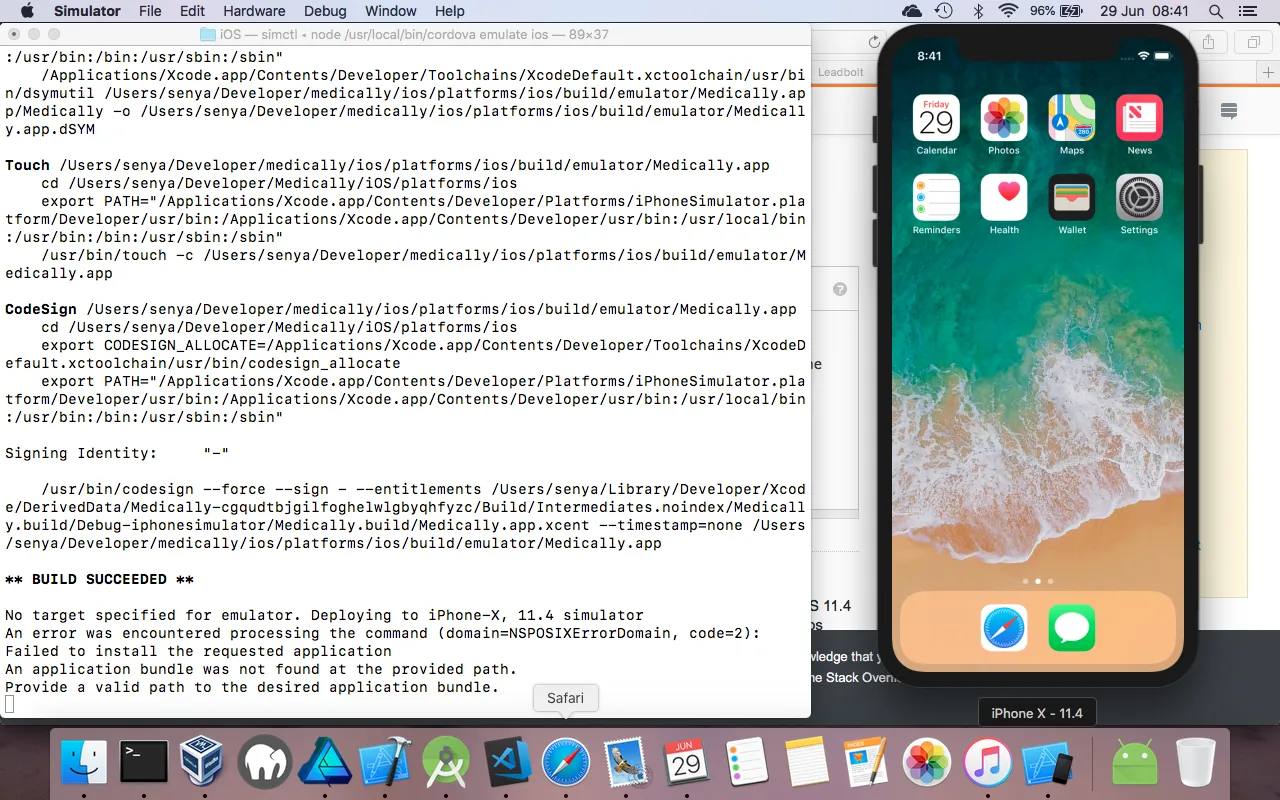The image size is (1280, 800).
Task: Click the Simulator icon in the Dock
Action: coord(1049,763)
